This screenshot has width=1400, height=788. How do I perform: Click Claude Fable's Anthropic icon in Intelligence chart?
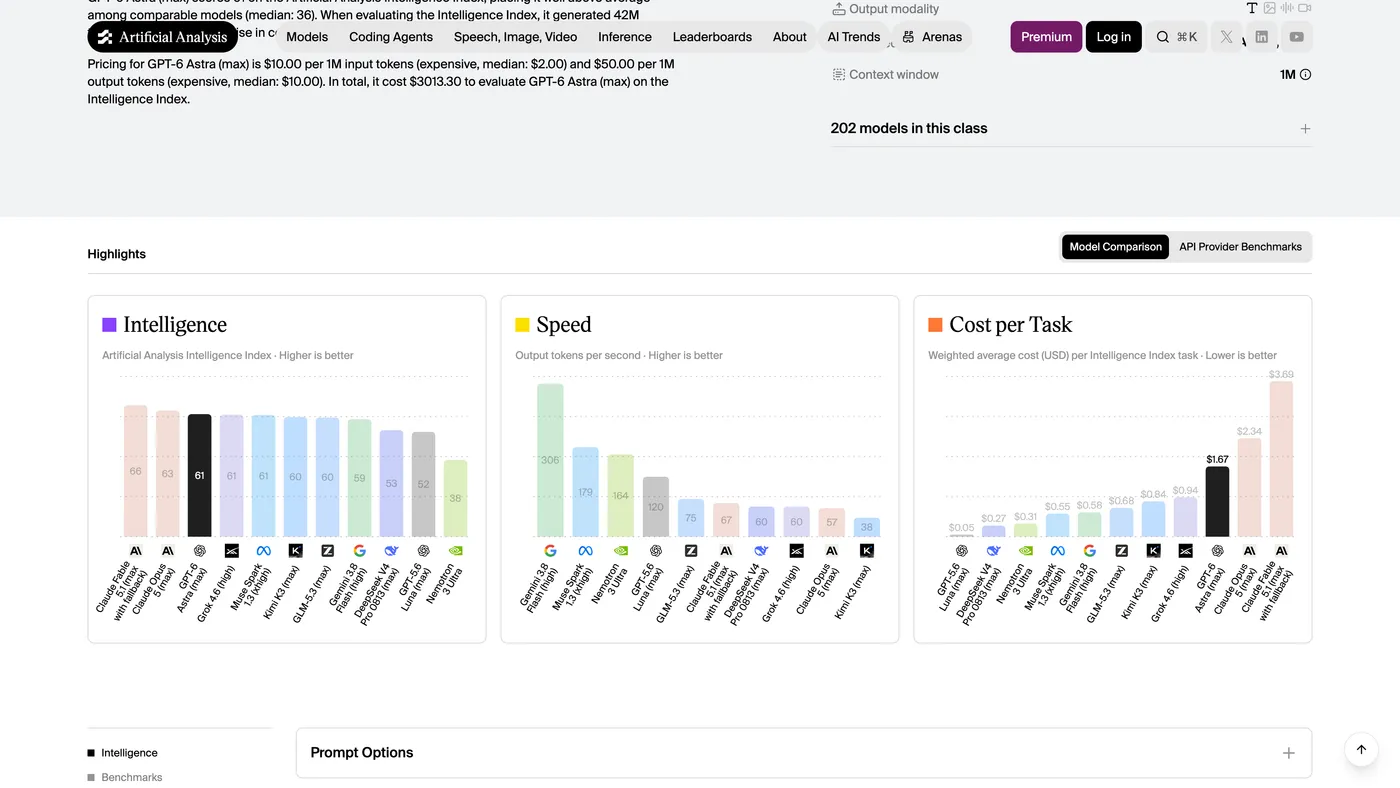click(x=136, y=551)
